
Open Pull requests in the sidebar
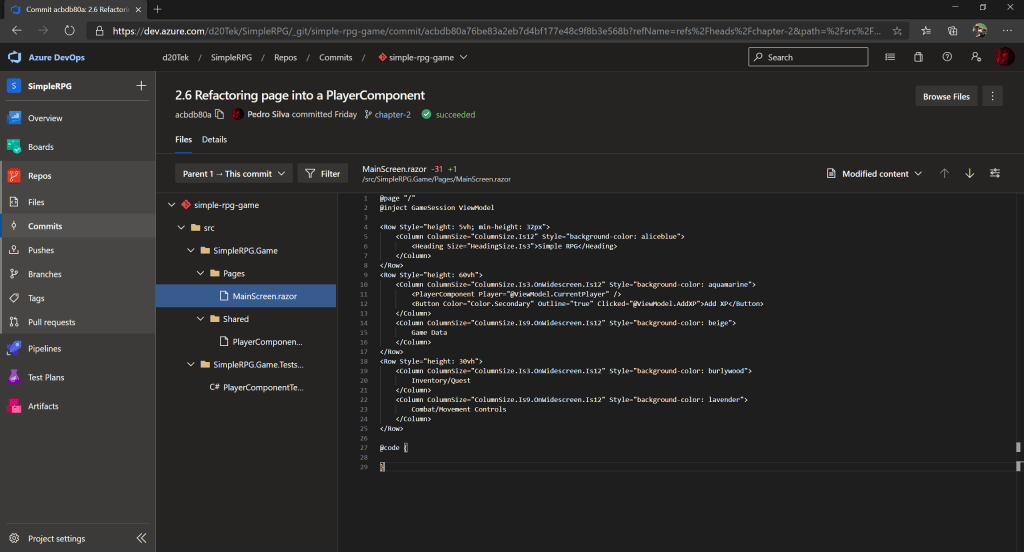[51, 322]
